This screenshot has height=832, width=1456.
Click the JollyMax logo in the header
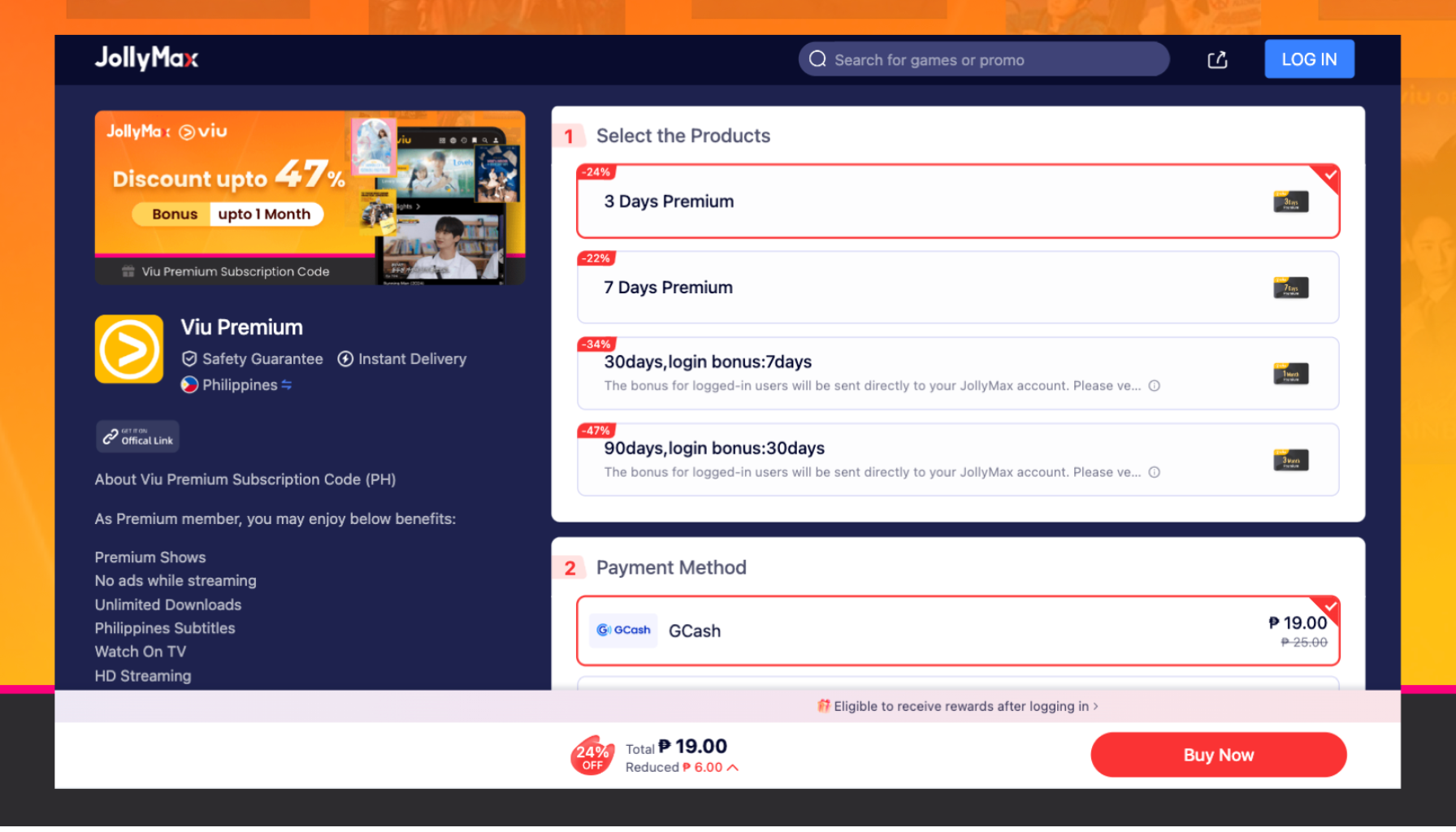(146, 58)
